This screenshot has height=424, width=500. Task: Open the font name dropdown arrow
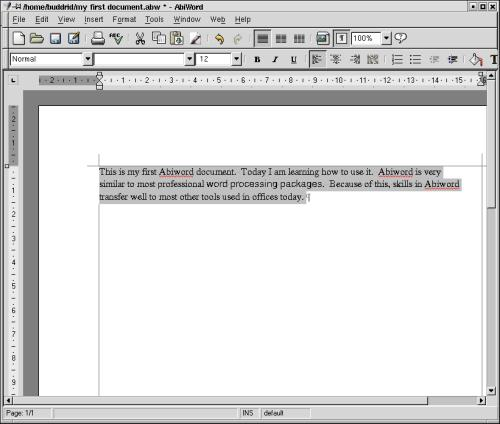[x=190, y=59]
